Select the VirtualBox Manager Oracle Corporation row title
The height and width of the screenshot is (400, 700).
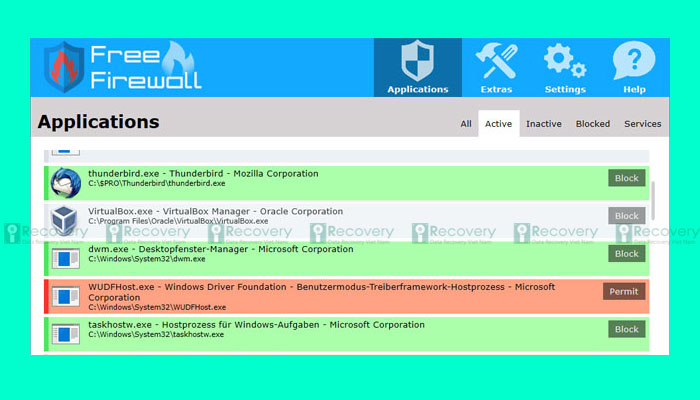pyautogui.click(x=216, y=211)
